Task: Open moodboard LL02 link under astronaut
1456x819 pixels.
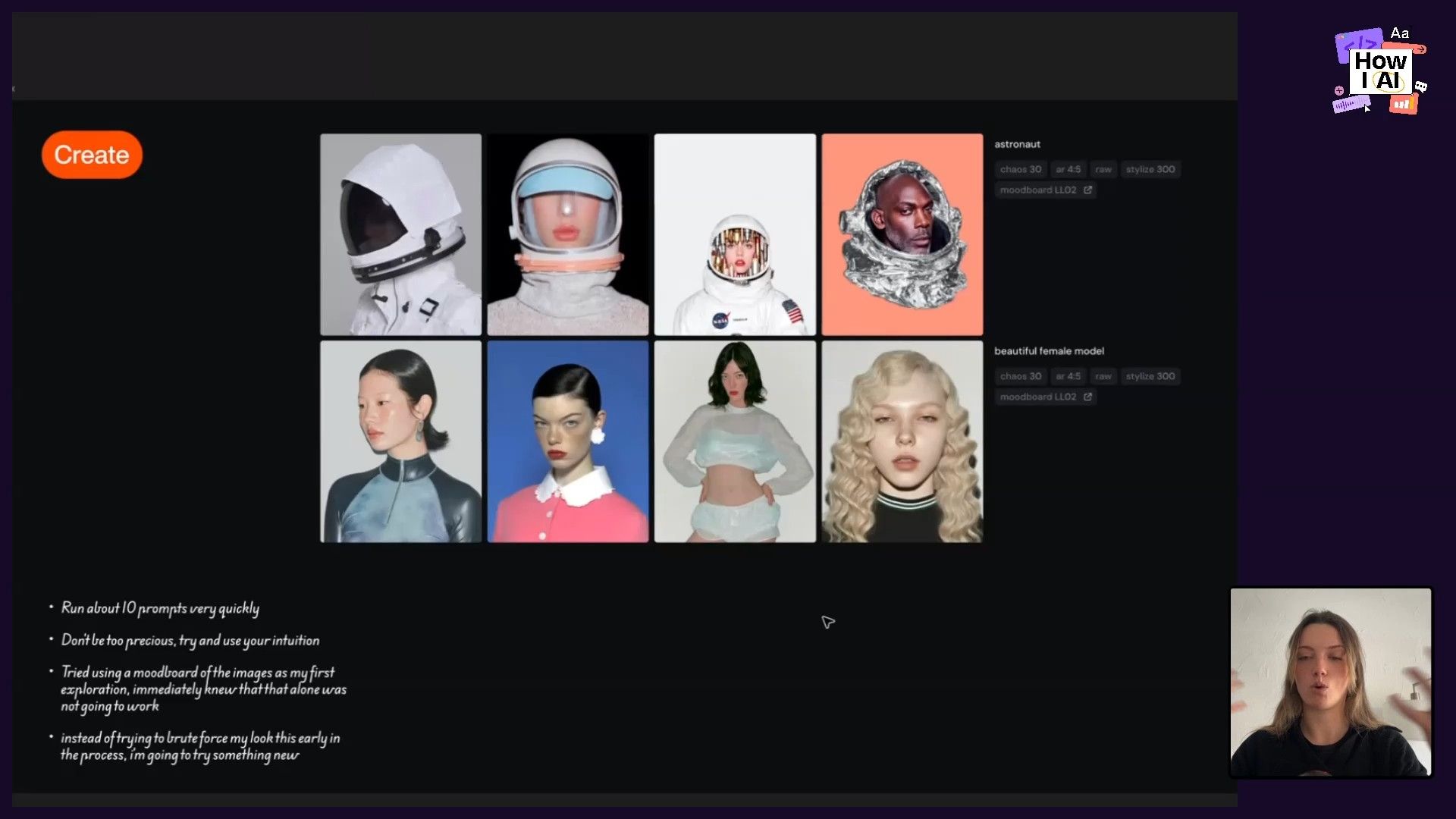Action: point(1045,190)
